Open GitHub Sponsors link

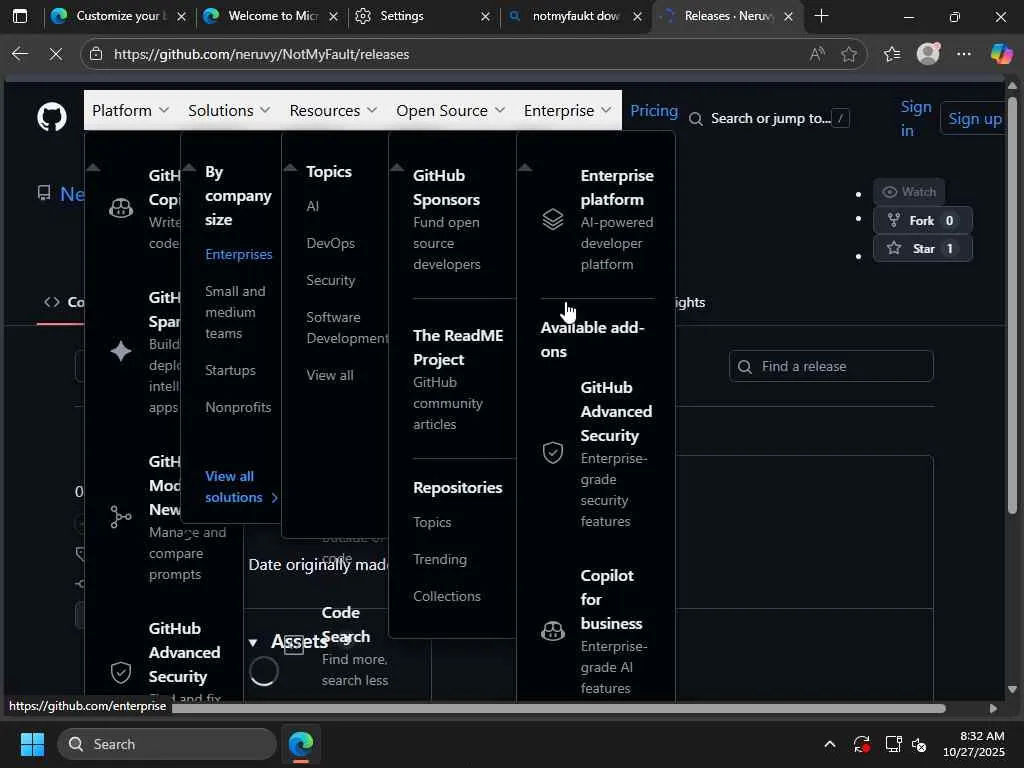pyautogui.click(x=446, y=187)
